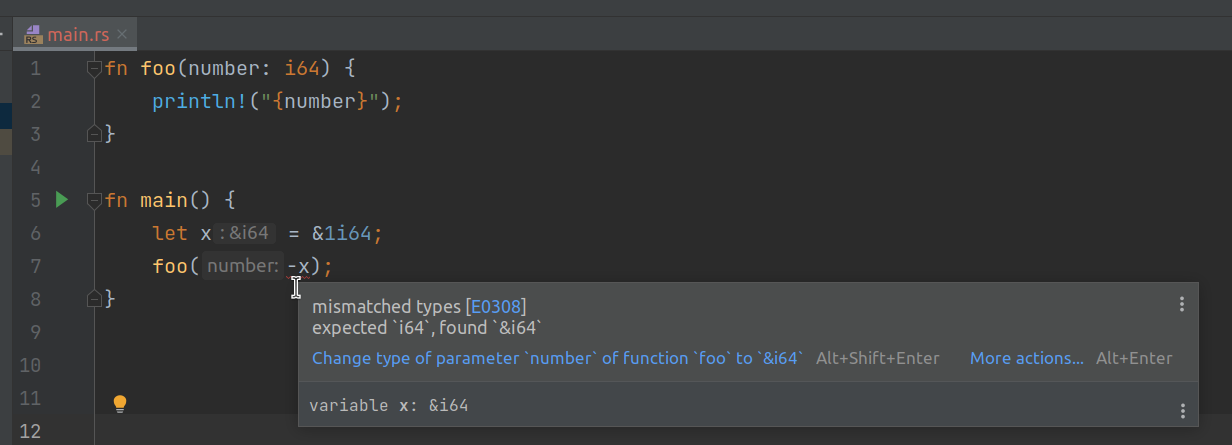Viewport: 1232px width, 445px height.
Task: Close the main.rs editor tab
Action: coord(122,34)
